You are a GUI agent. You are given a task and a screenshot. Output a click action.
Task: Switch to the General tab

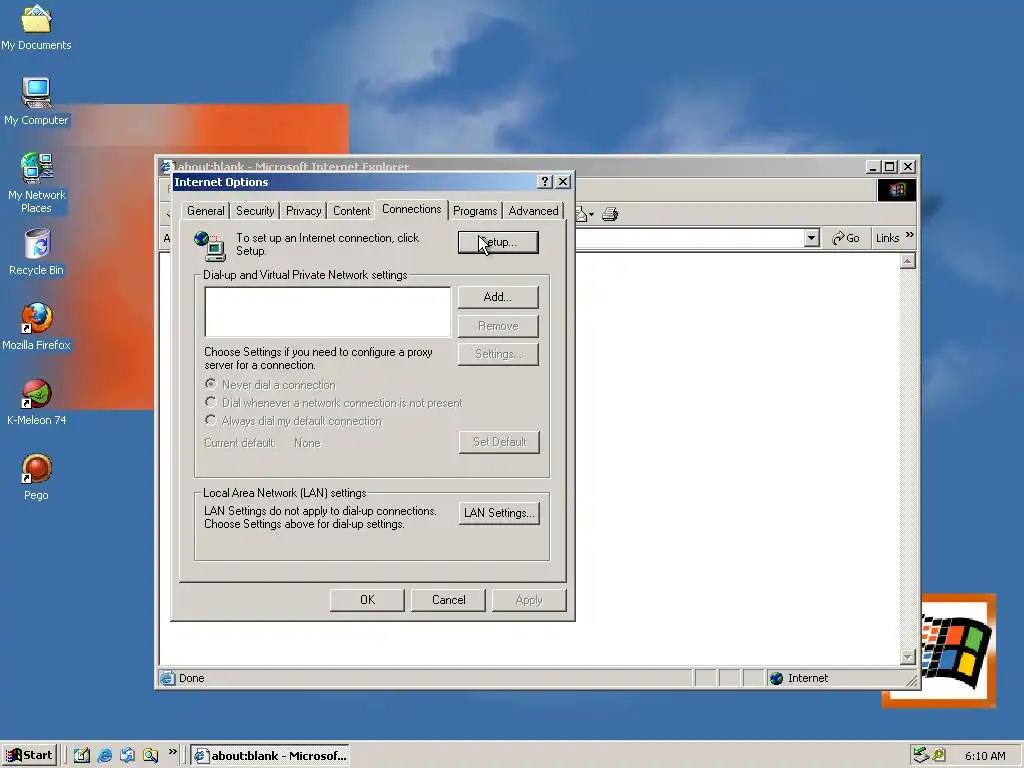[206, 210]
